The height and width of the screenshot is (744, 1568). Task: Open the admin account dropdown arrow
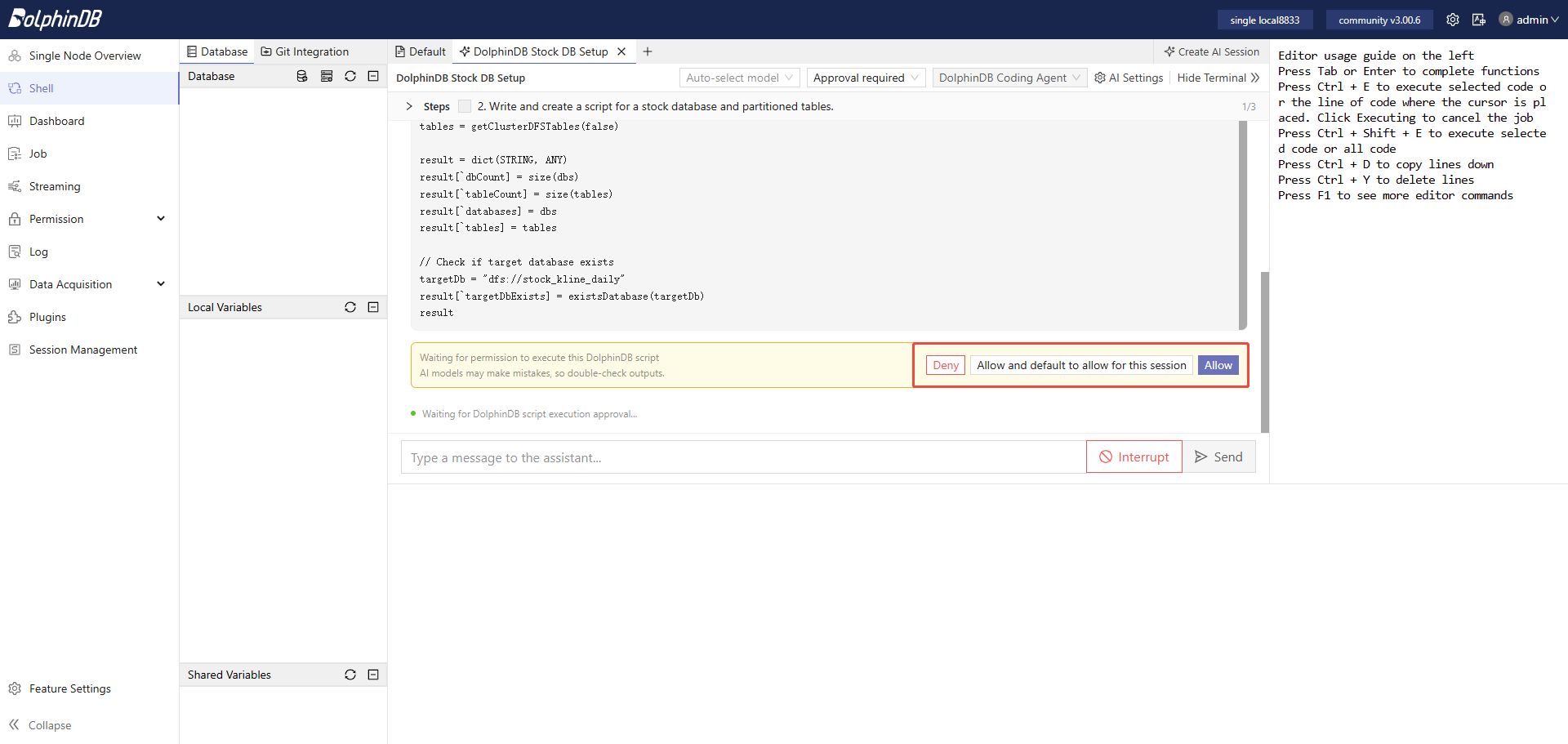(x=1555, y=20)
